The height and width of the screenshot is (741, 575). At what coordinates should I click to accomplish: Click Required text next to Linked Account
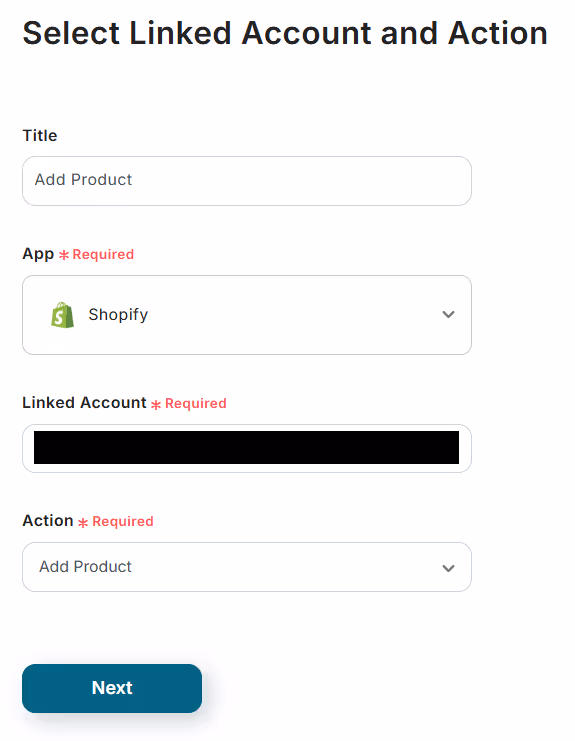pyautogui.click(x=196, y=403)
